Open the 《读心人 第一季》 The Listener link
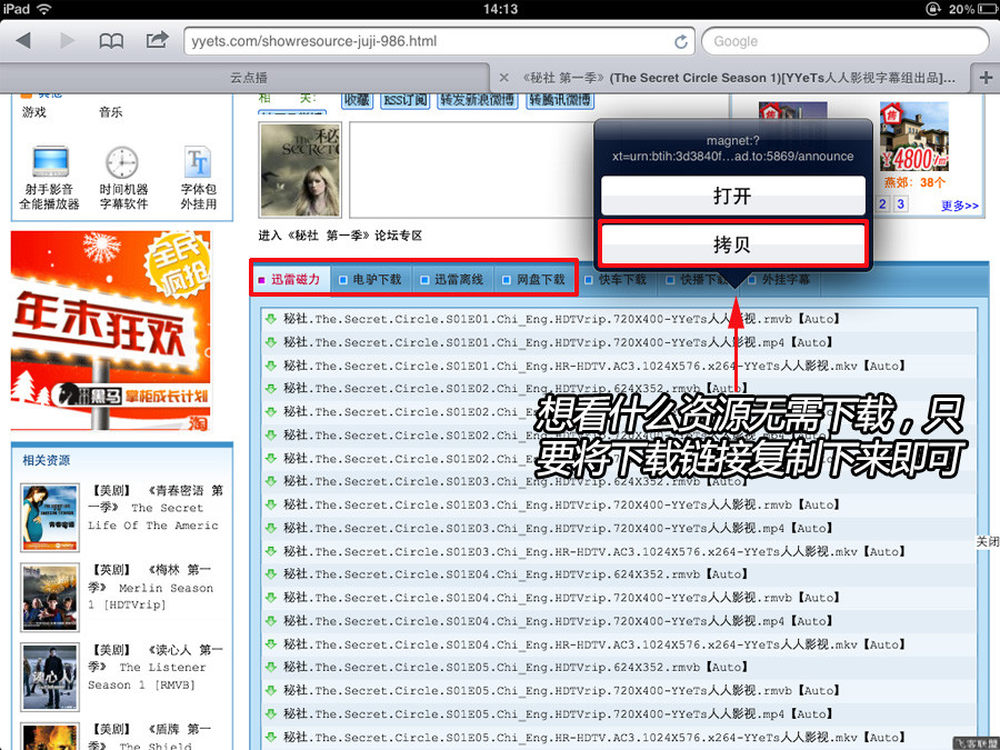 click(x=156, y=667)
